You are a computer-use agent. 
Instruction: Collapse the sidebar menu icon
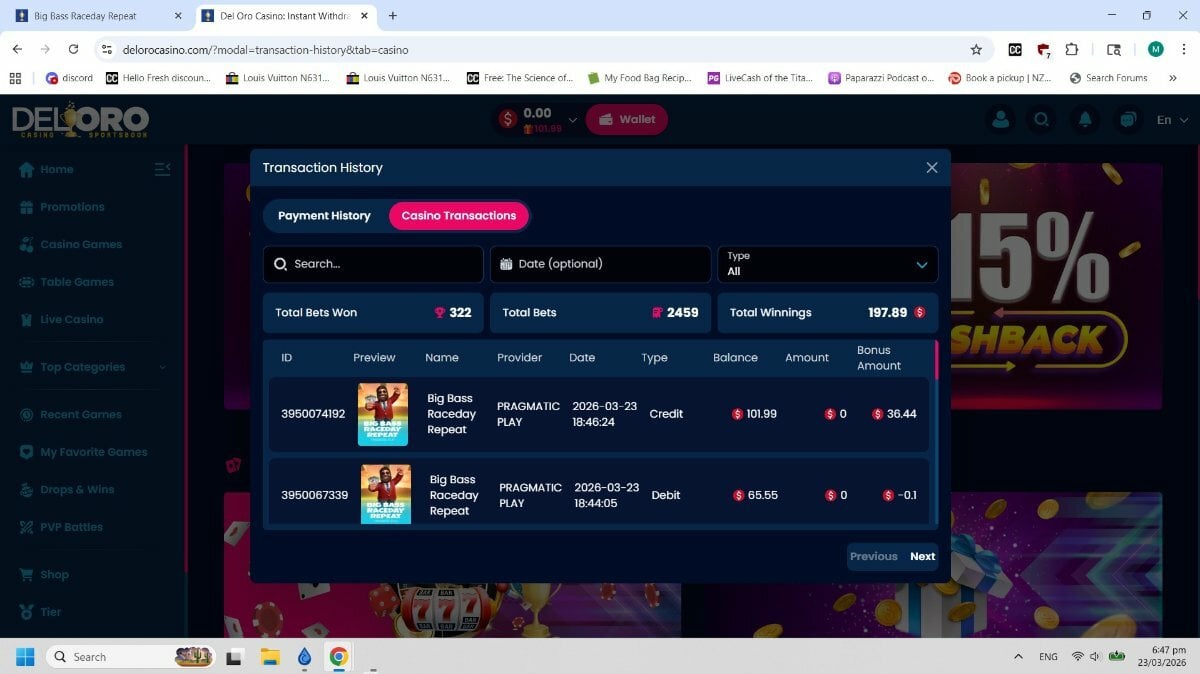pos(162,169)
